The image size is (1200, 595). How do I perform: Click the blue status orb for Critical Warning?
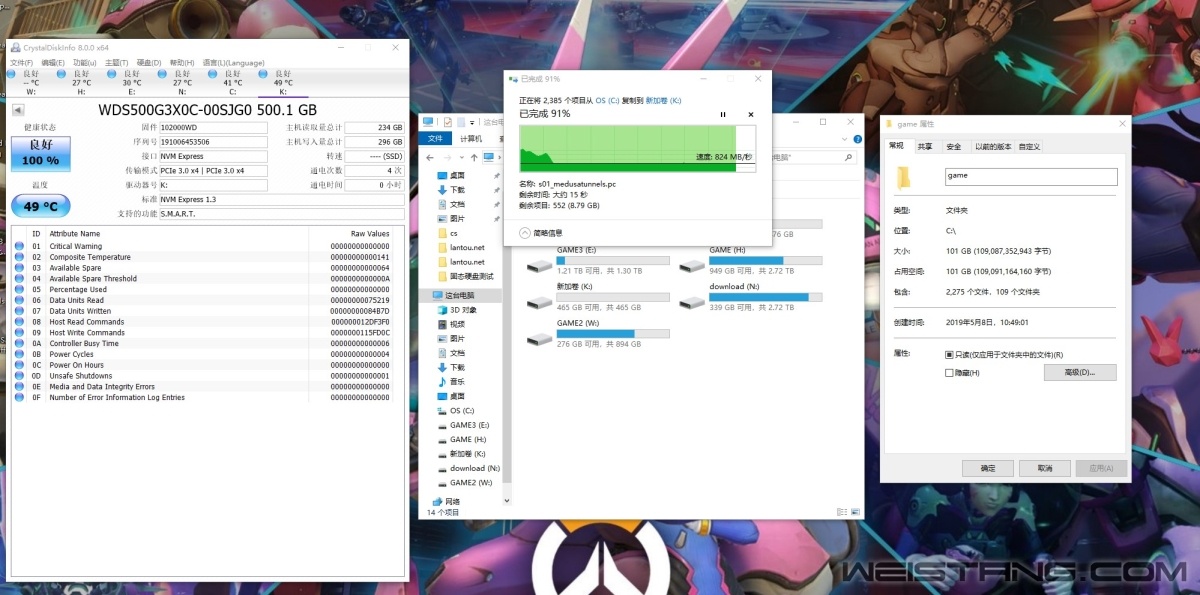tap(19, 246)
